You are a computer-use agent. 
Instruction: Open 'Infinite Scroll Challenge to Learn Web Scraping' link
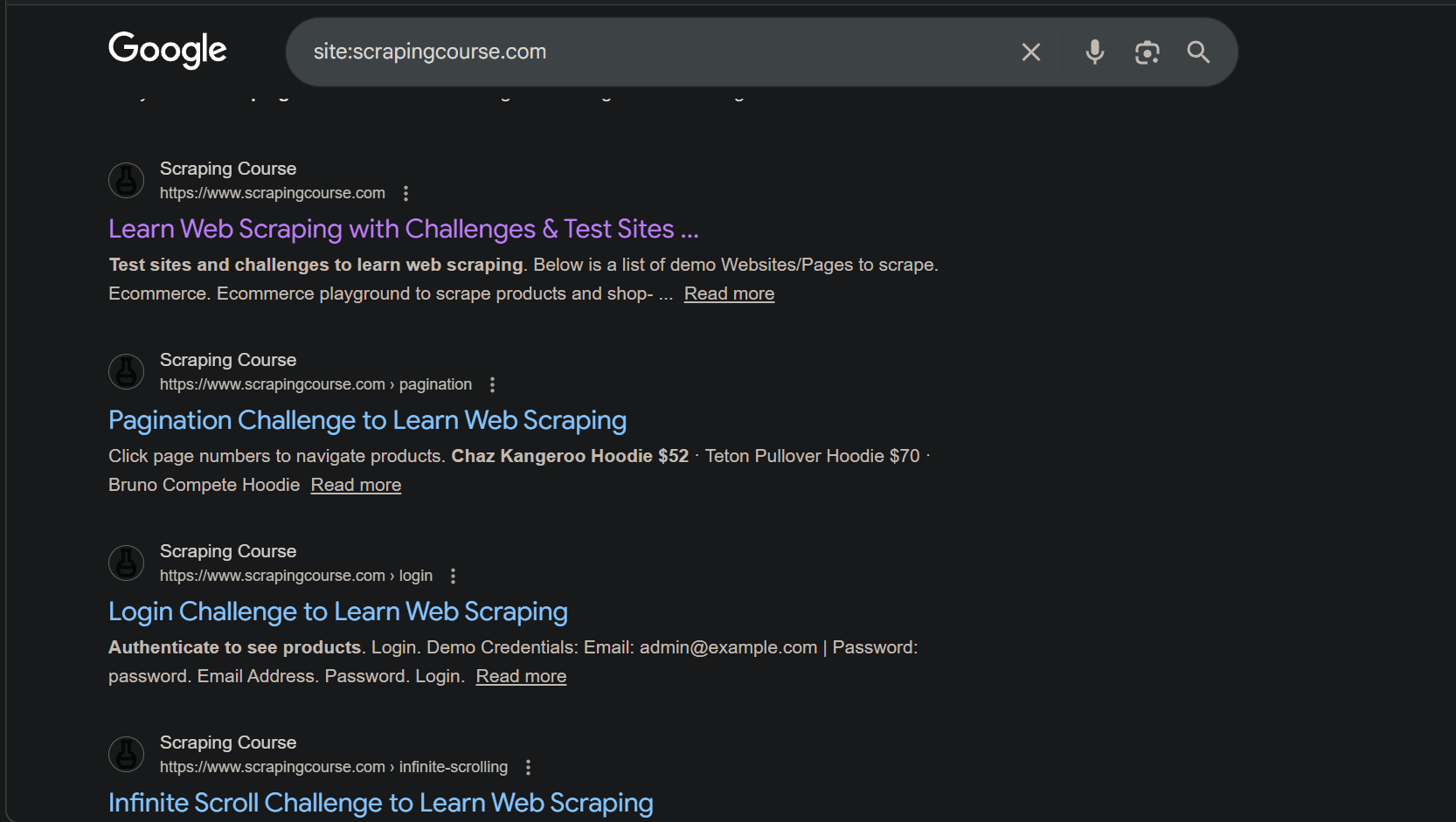click(x=381, y=803)
